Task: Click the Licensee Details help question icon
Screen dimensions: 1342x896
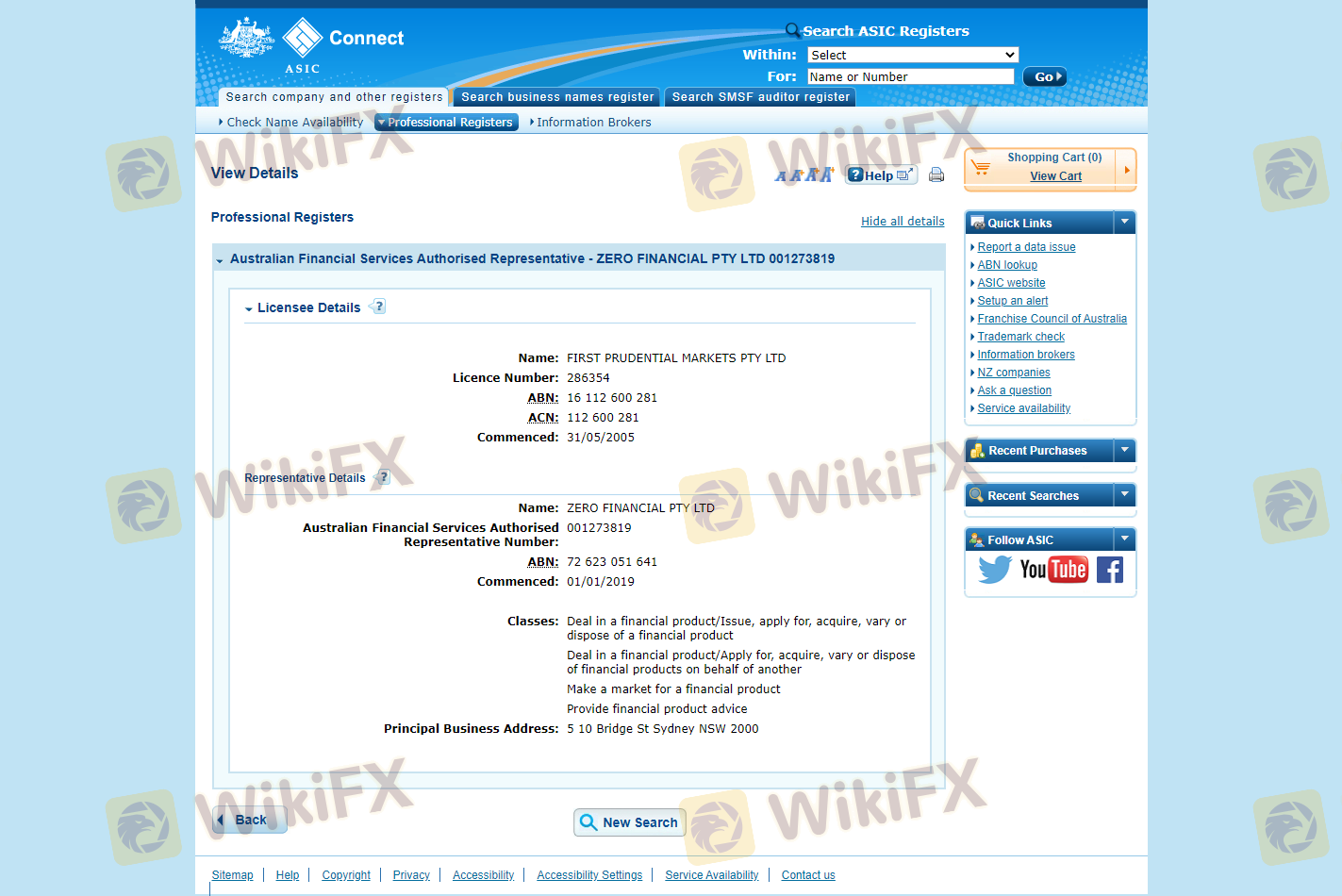Action: coord(378,307)
